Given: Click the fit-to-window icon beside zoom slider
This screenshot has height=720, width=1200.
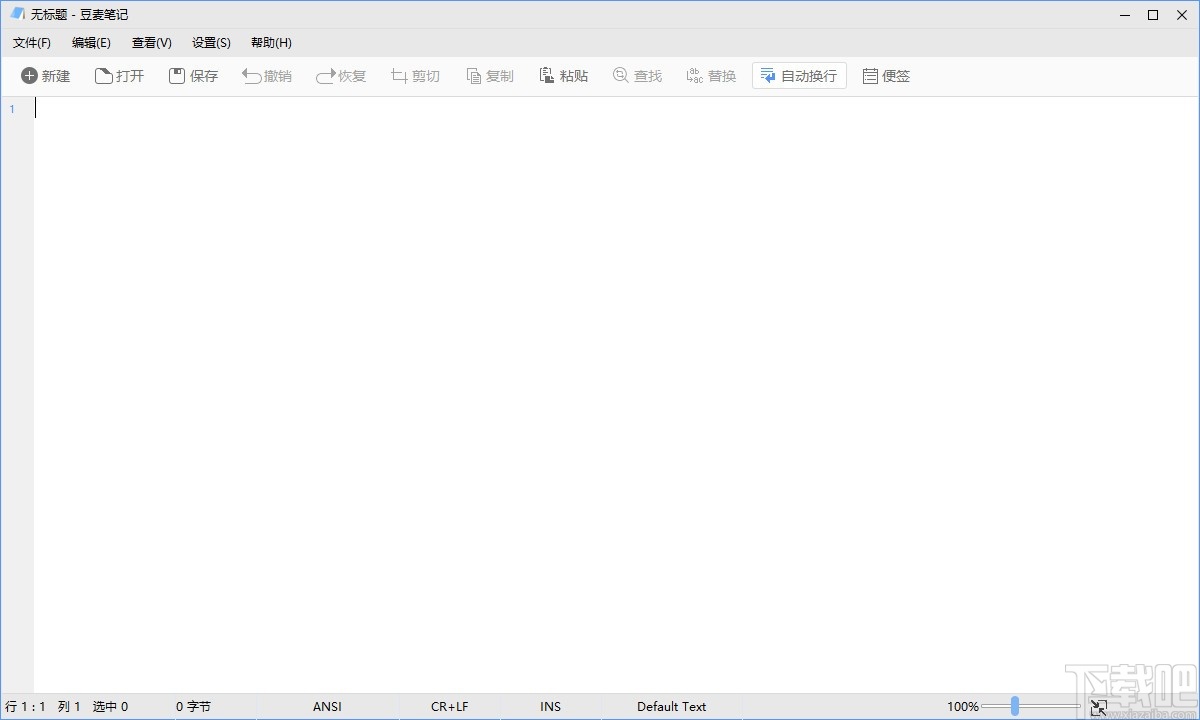Looking at the screenshot, I should [x=1098, y=707].
